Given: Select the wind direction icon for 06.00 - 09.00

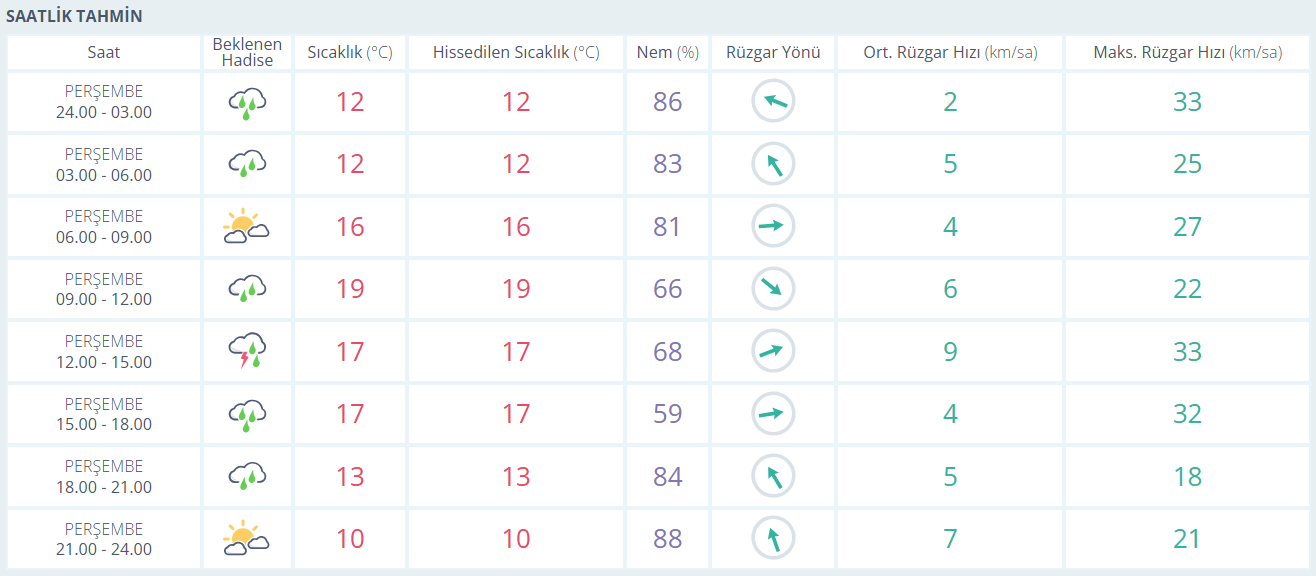Looking at the screenshot, I should click(x=773, y=227).
